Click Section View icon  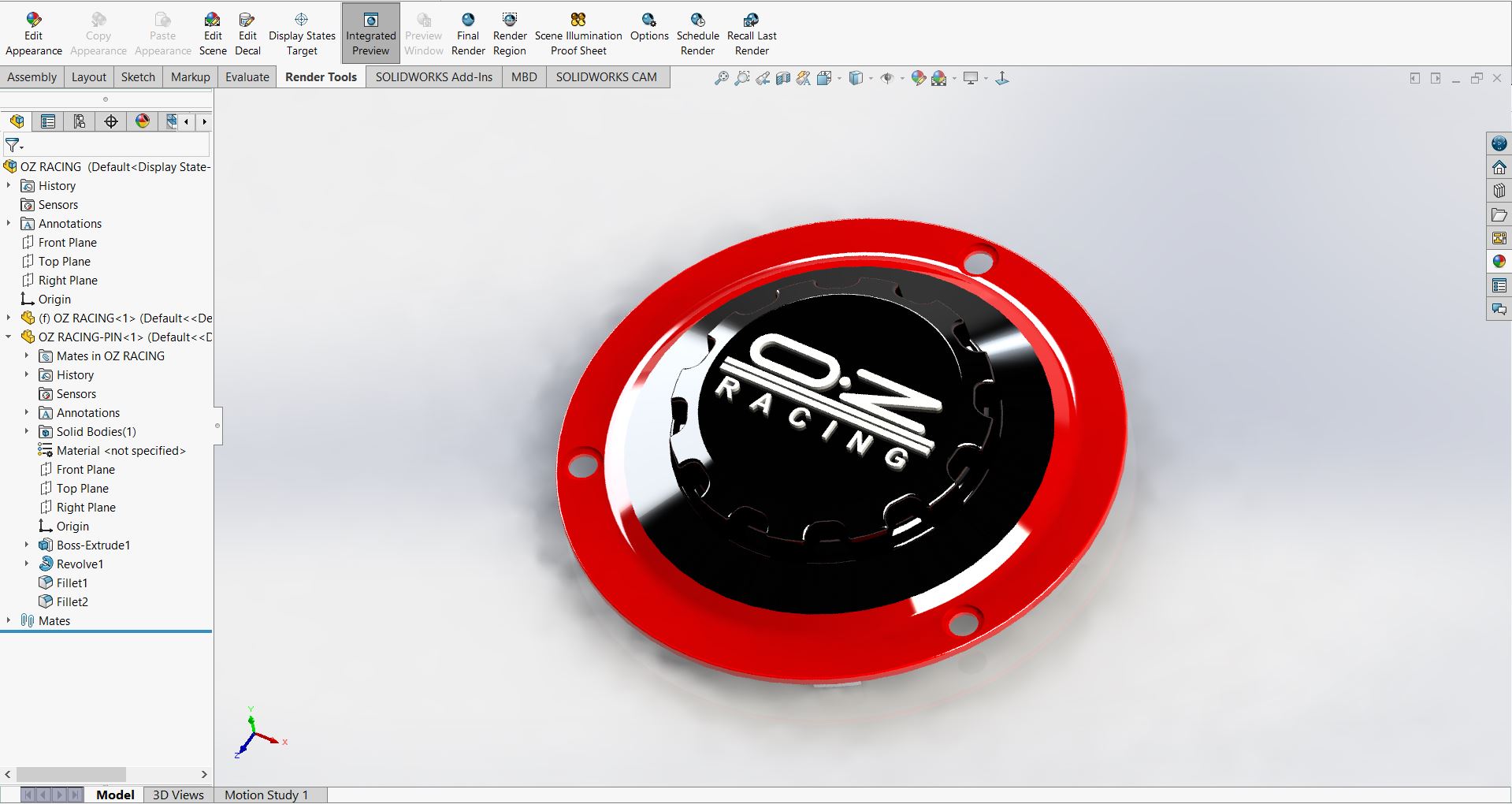(x=782, y=78)
